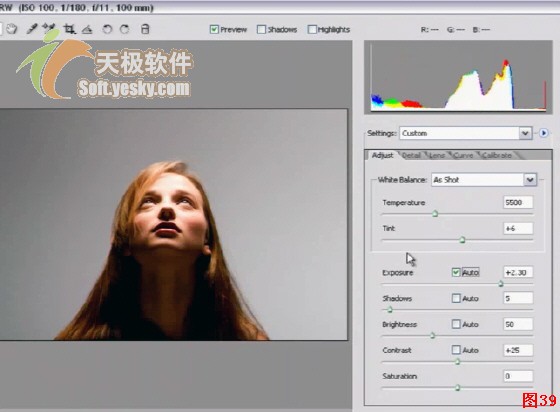The image size is (560, 412).
Task: Click the Saturation value field
Action: pos(518,376)
